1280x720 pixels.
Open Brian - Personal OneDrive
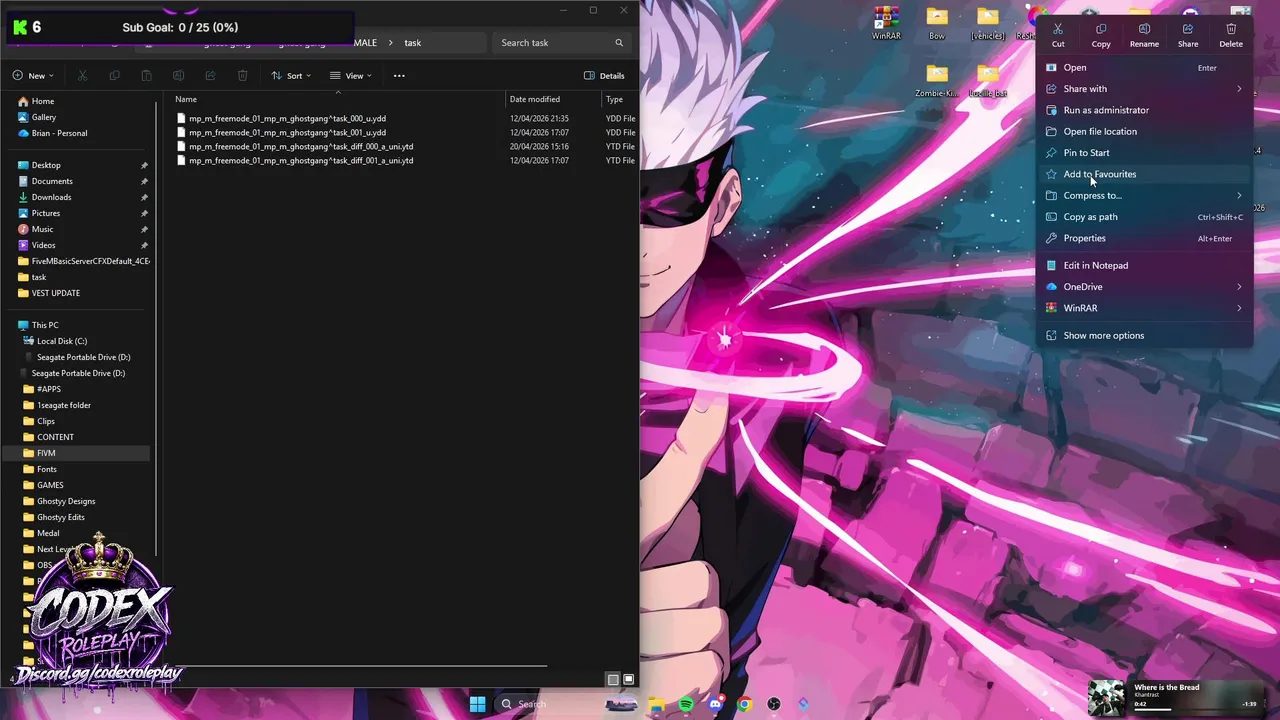pos(59,133)
